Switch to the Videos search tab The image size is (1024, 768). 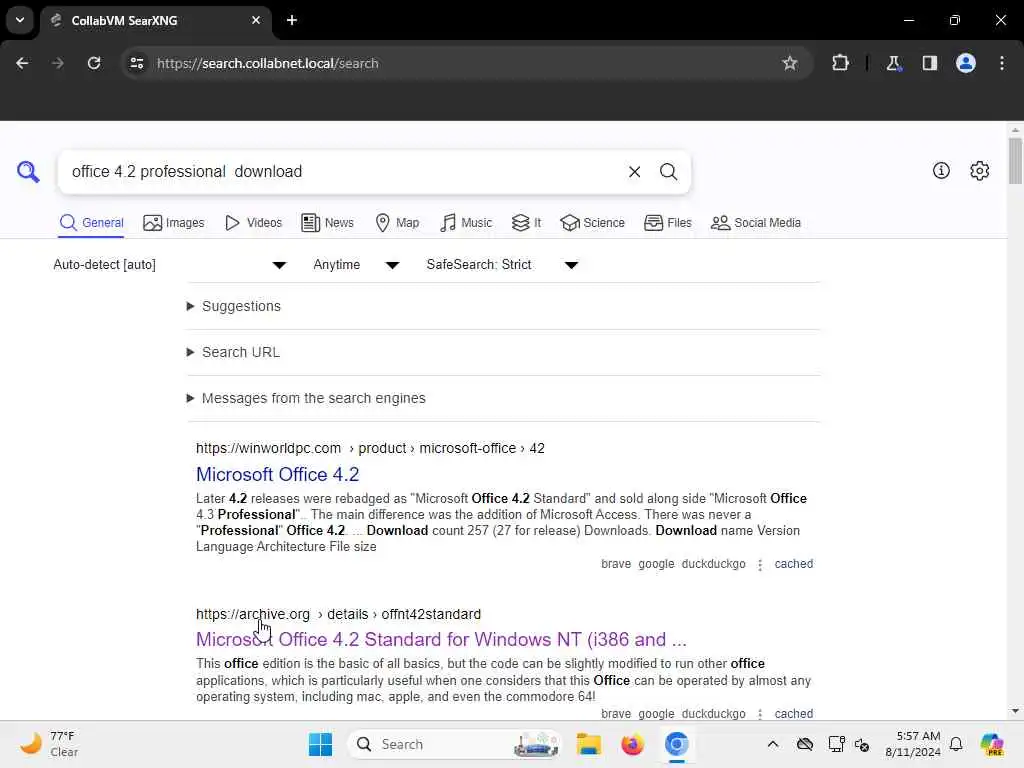tap(253, 223)
